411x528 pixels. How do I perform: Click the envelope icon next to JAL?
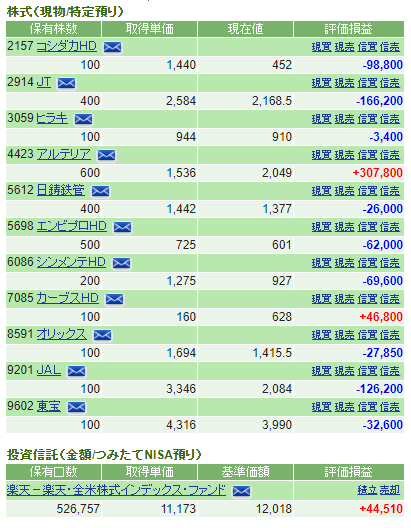(76, 371)
